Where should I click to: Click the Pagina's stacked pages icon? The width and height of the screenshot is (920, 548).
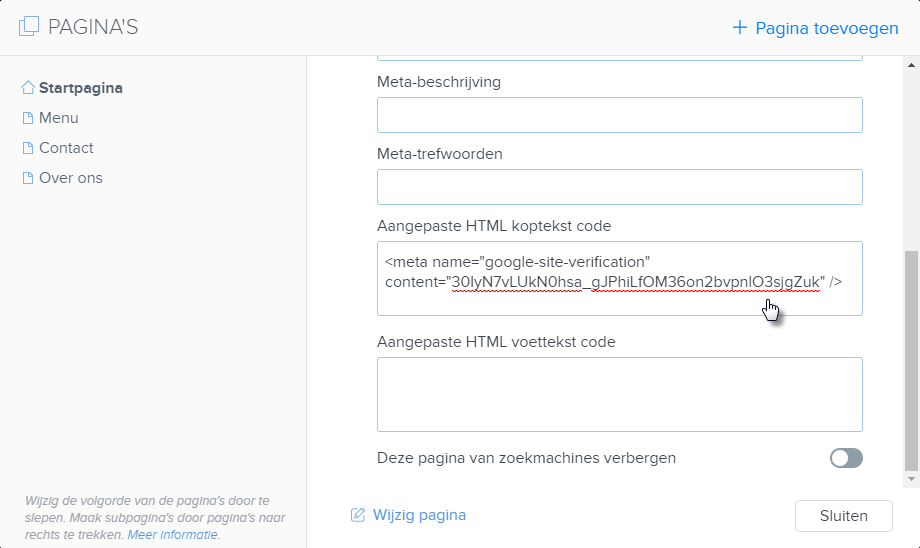pyautogui.click(x=29, y=27)
